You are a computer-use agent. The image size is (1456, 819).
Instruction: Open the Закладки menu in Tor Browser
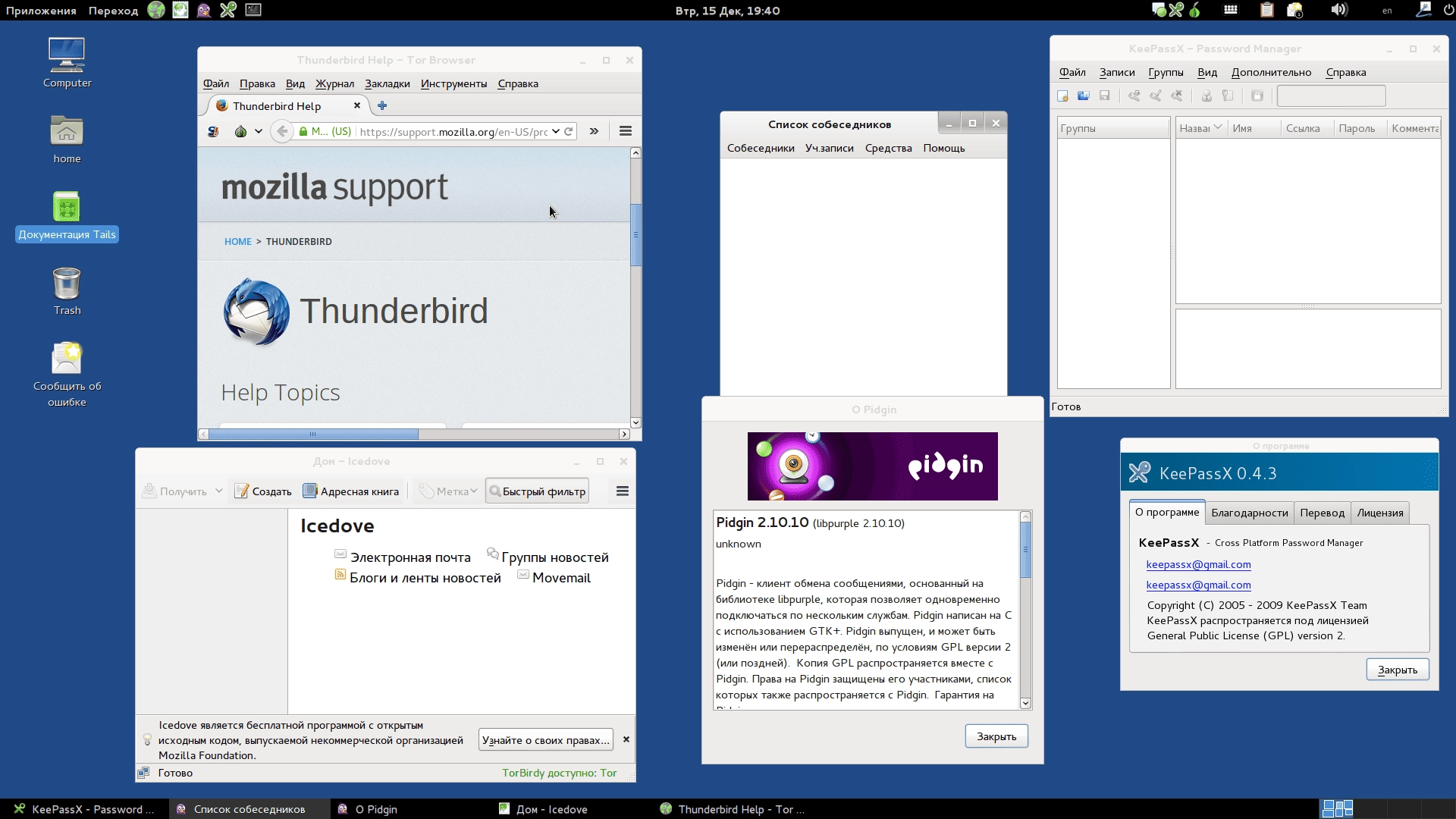pos(387,83)
